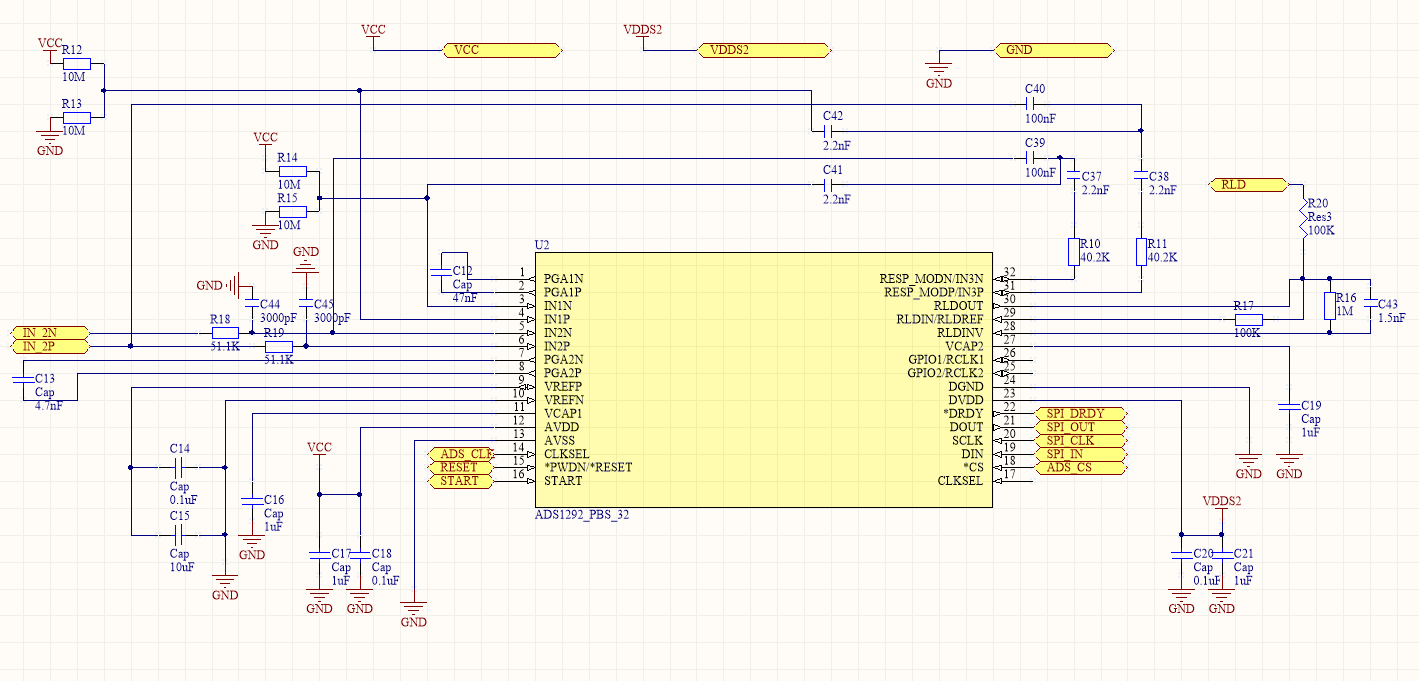Click the SPI_OUT port

point(1082,427)
